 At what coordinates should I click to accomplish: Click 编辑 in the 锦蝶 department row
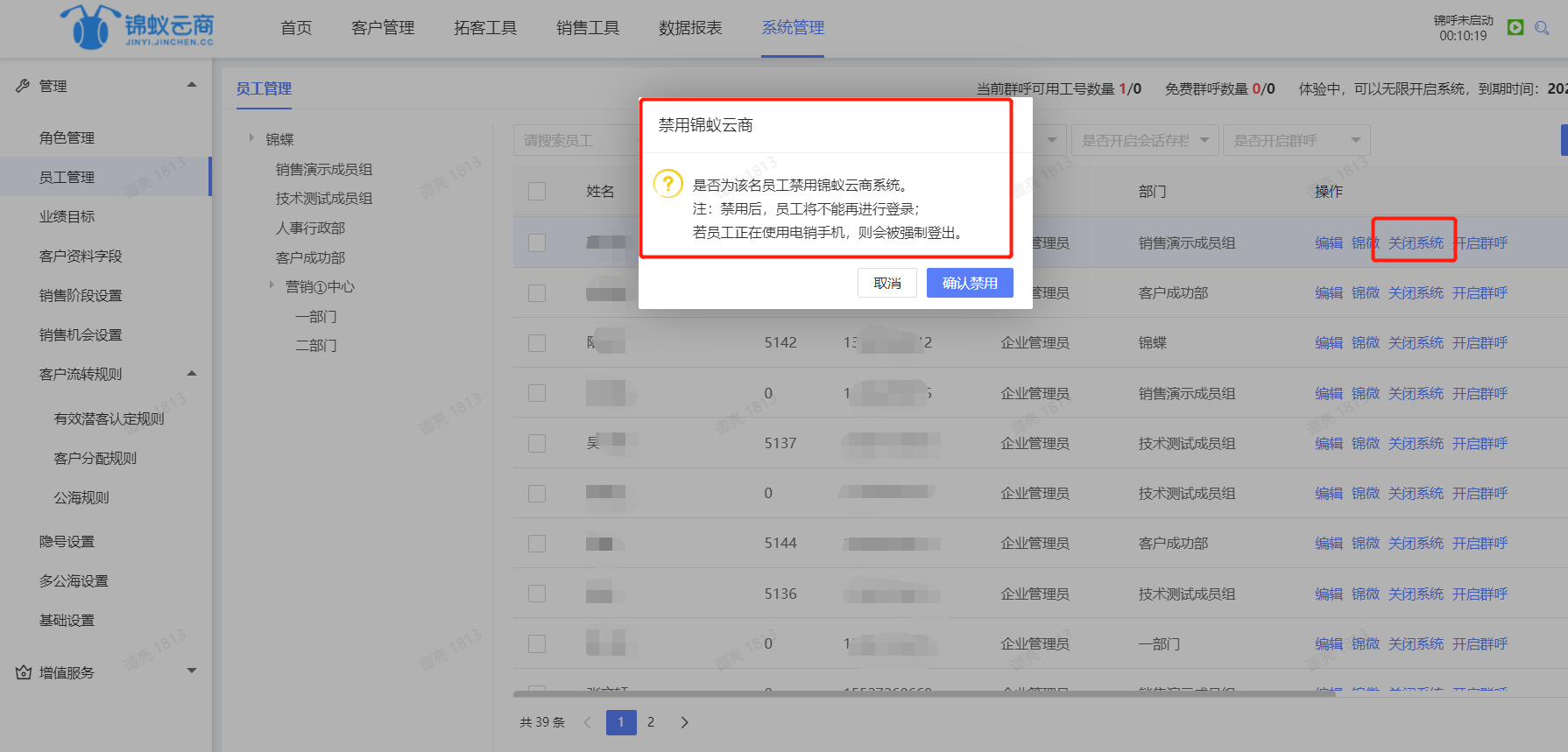click(x=1329, y=343)
